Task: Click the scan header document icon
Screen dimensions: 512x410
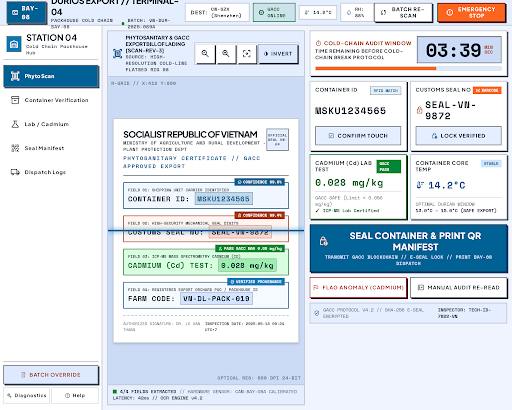Action: point(117,53)
